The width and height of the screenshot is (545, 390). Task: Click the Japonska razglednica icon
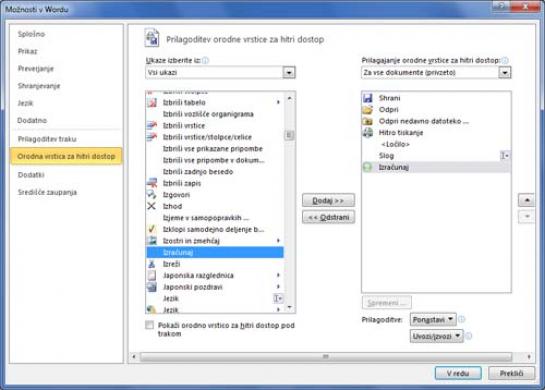(x=152, y=275)
